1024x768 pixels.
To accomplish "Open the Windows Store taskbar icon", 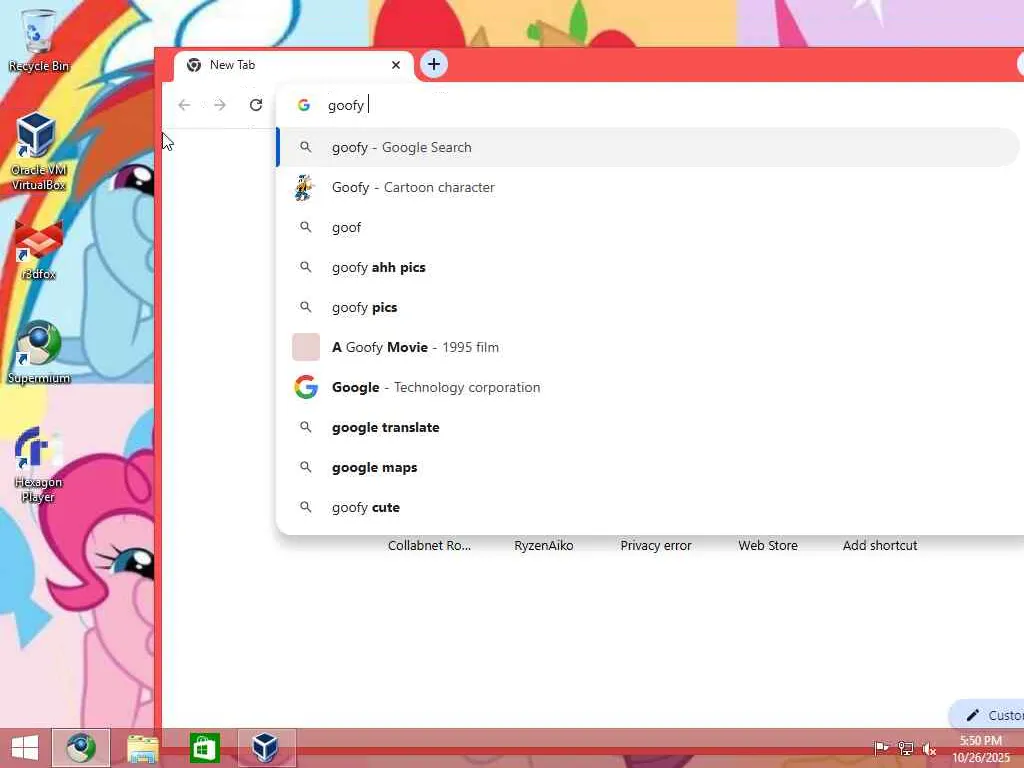I will (204, 748).
